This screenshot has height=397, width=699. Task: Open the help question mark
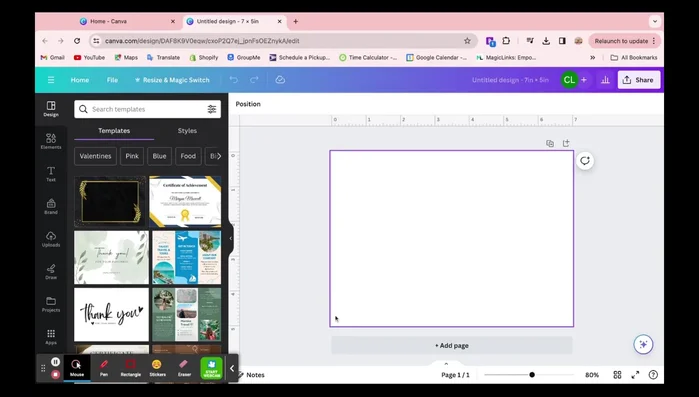point(653,375)
